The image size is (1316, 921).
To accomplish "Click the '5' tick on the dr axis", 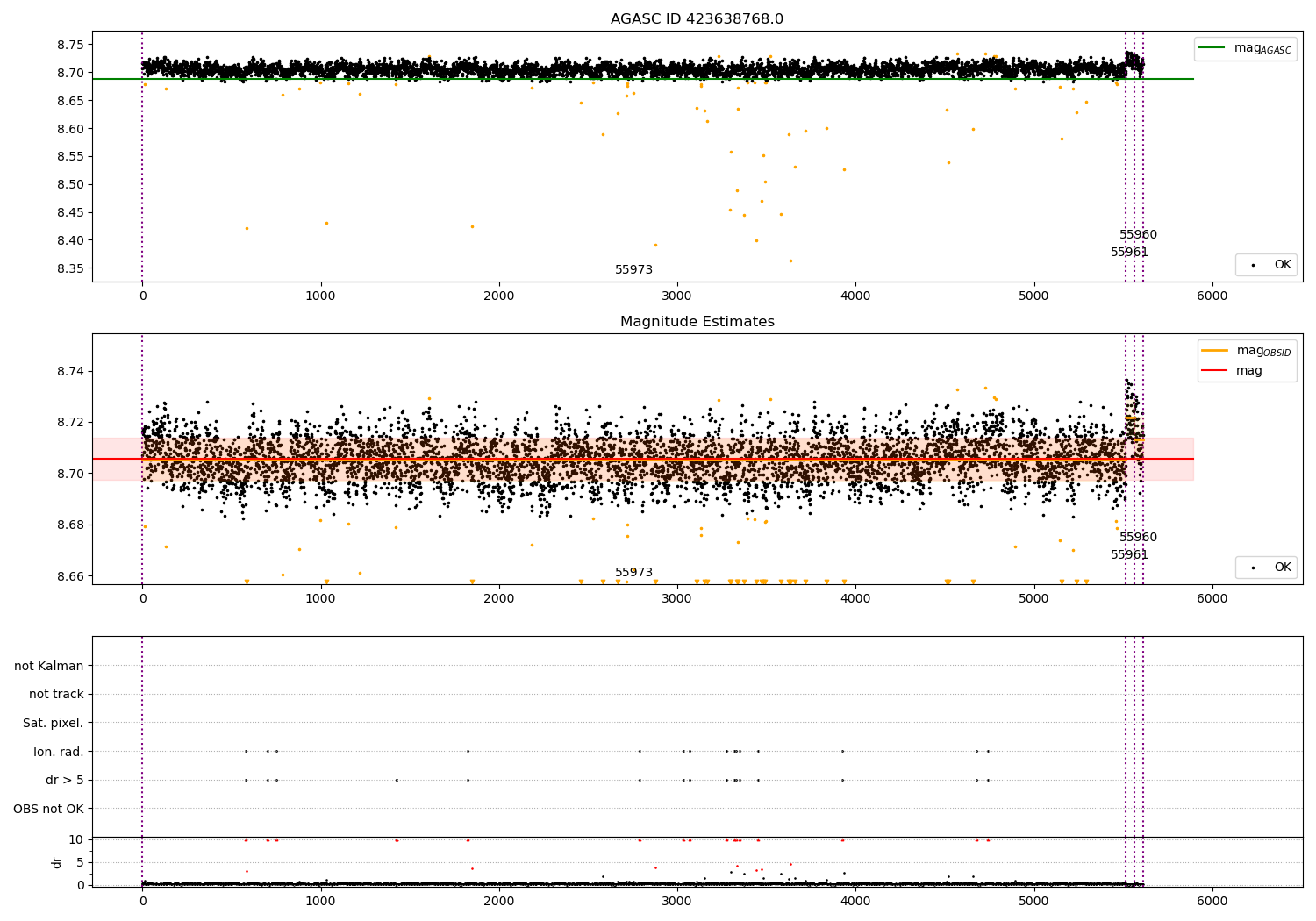I will [x=80, y=862].
